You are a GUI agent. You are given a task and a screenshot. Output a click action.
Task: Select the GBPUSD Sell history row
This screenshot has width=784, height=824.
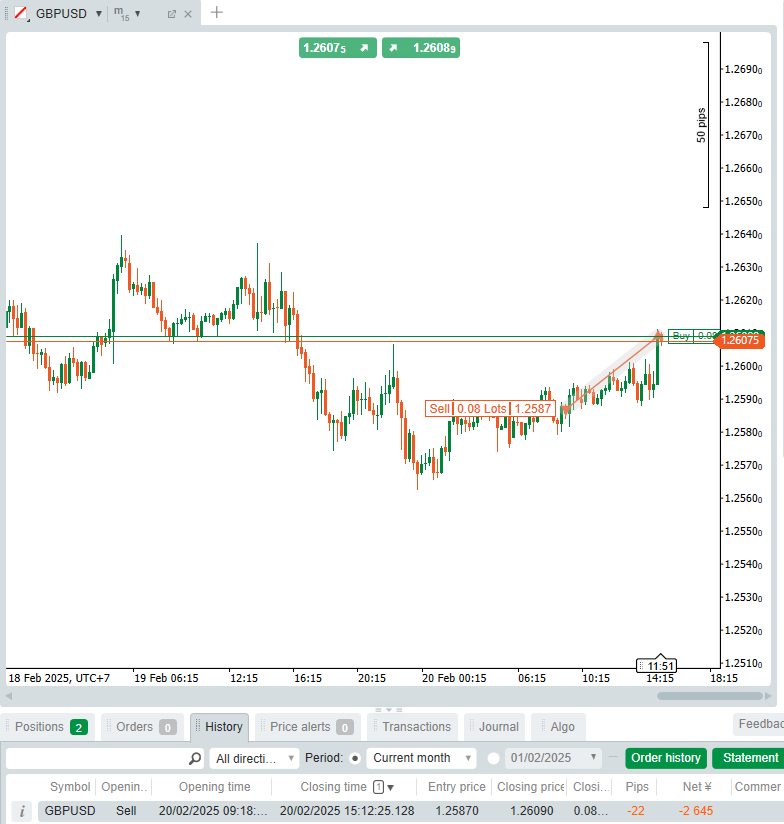411,811
